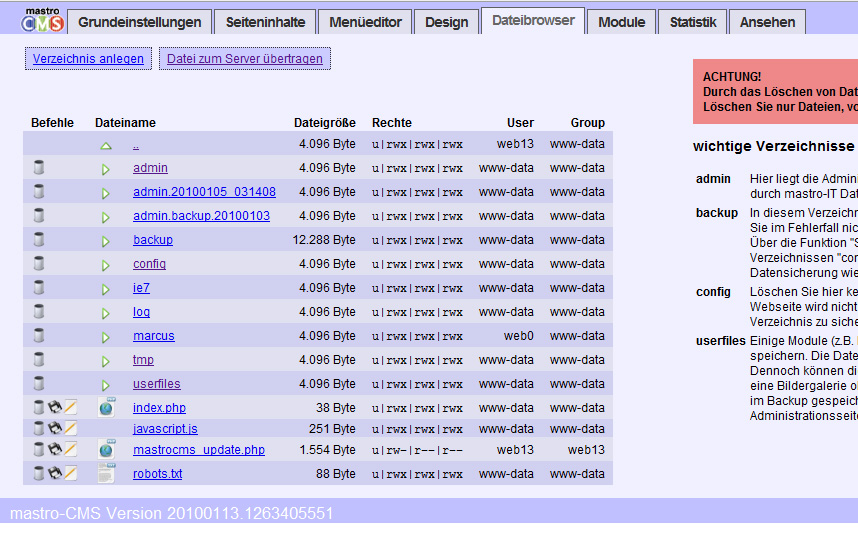Expand userfiles directory green triangle

pos(106,385)
